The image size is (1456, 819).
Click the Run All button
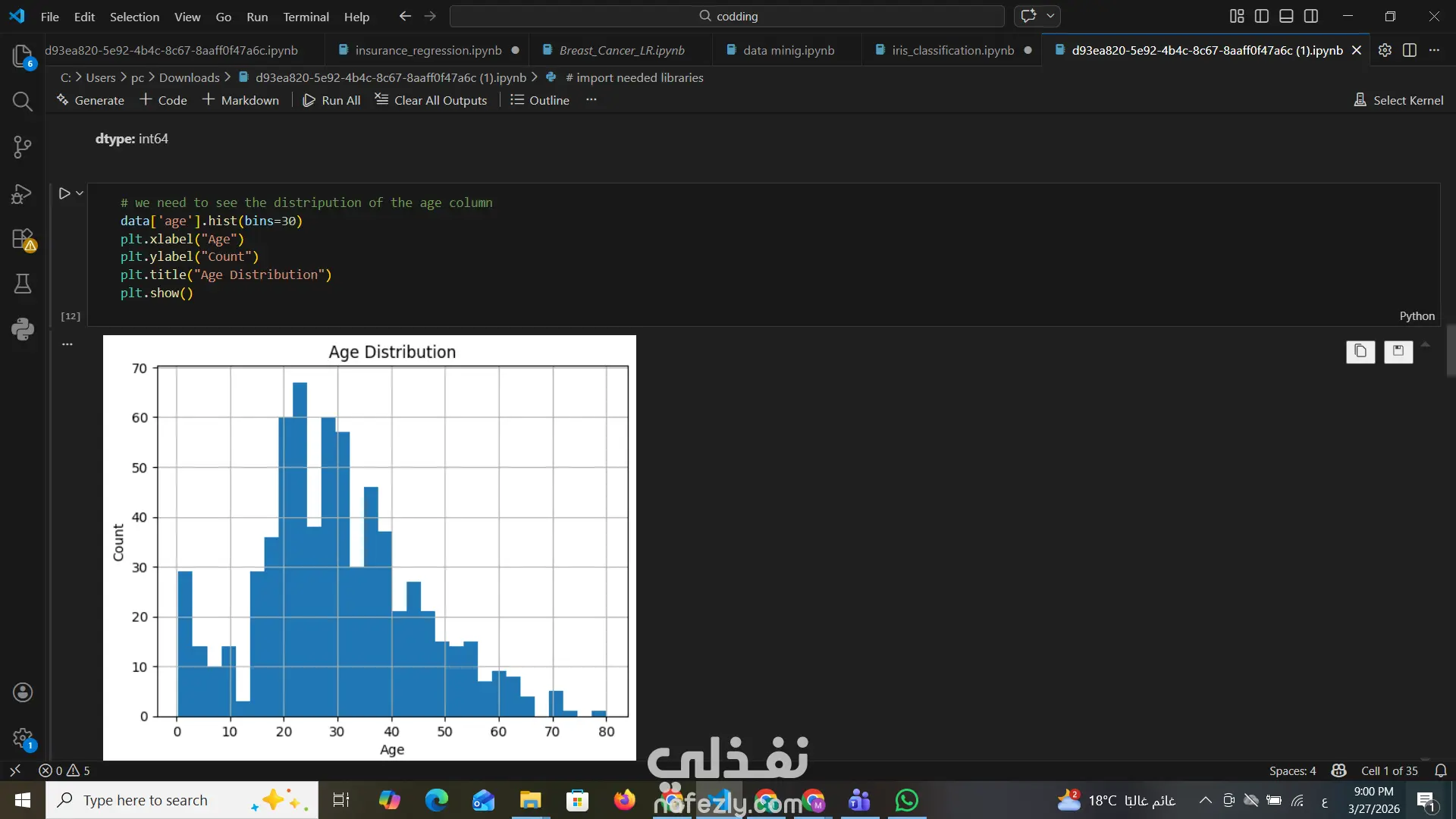tap(331, 100)
